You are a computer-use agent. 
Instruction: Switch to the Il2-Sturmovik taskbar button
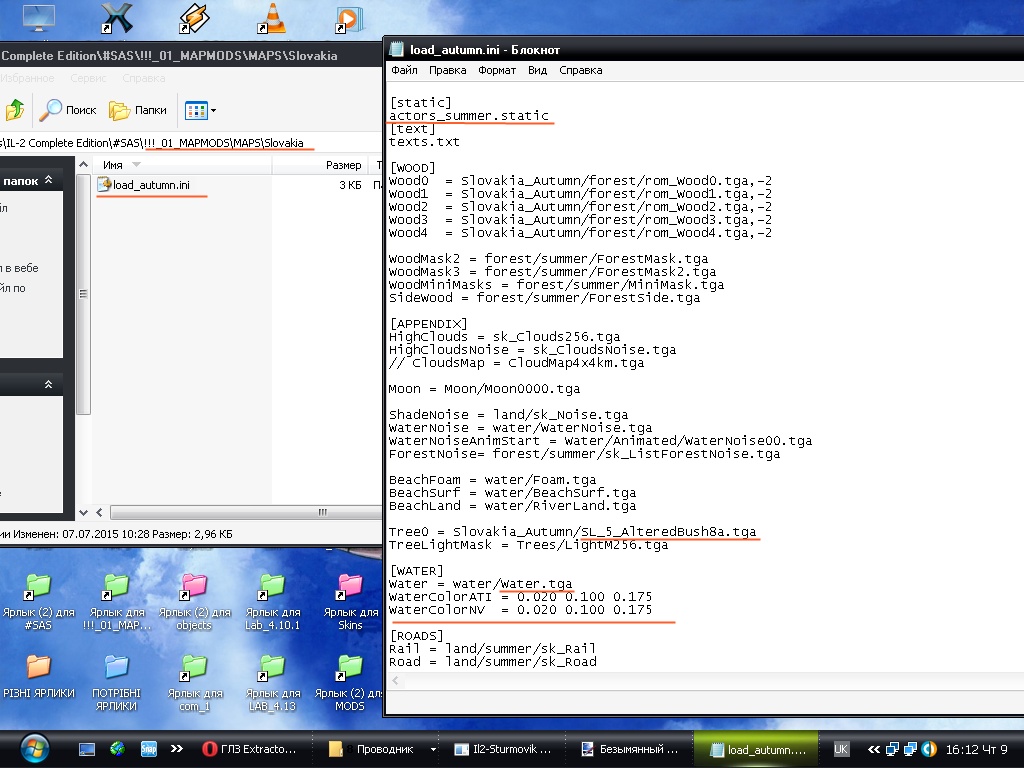(x=499, y=748)
